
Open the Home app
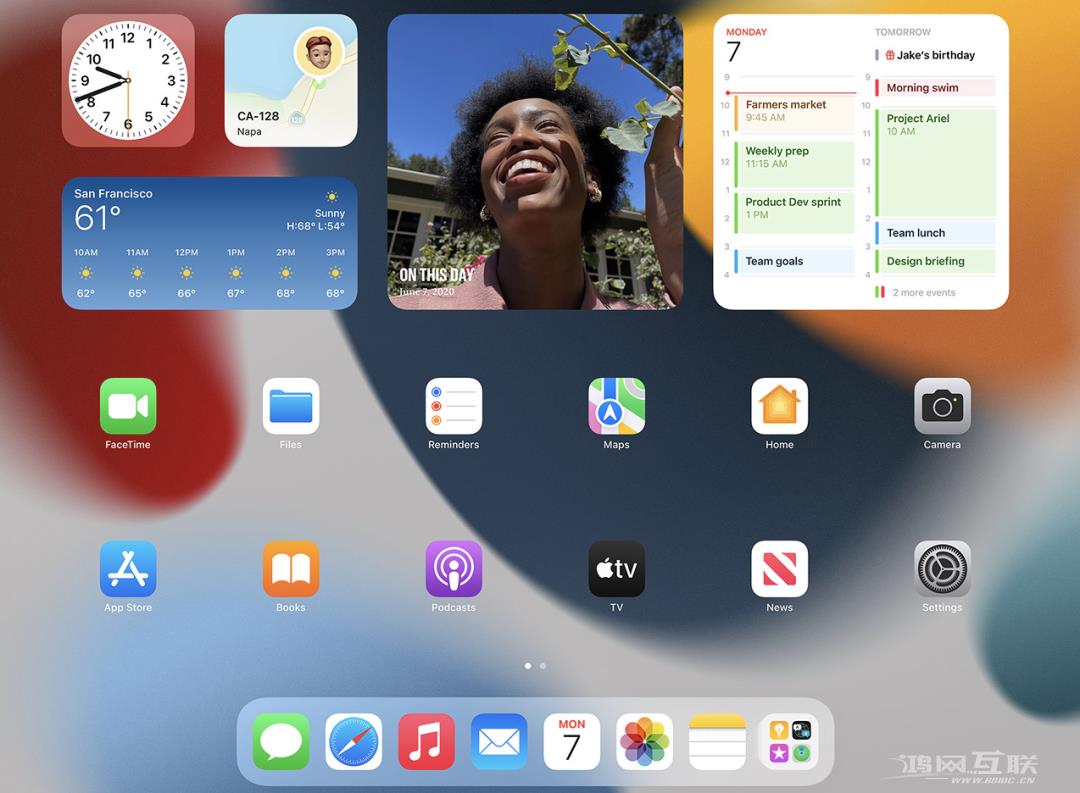pos(779,405)
